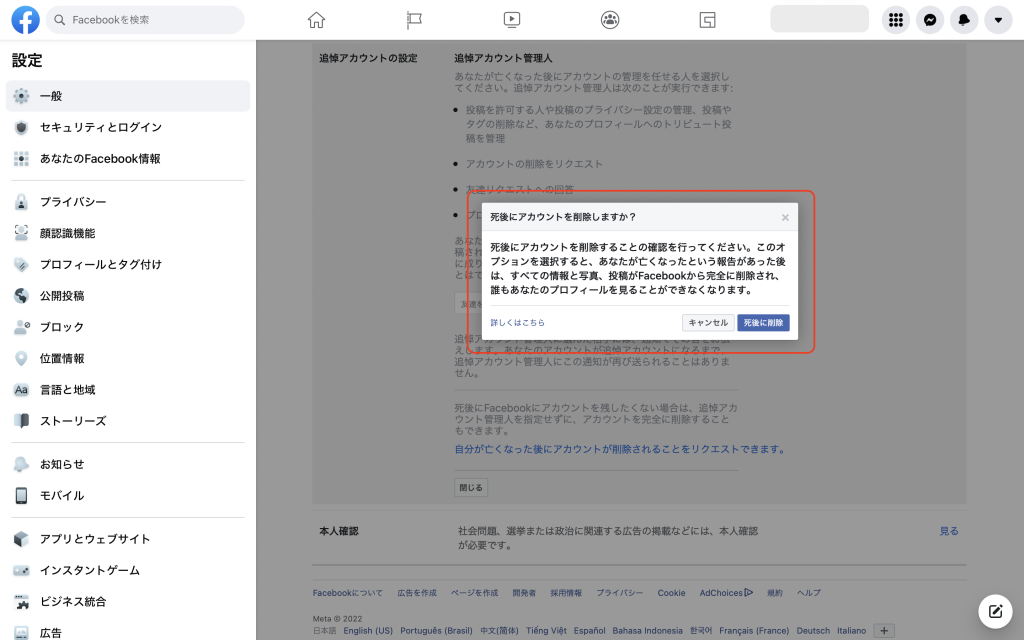
Task: Switch language to Deutsch
Action: coord(813,631)
